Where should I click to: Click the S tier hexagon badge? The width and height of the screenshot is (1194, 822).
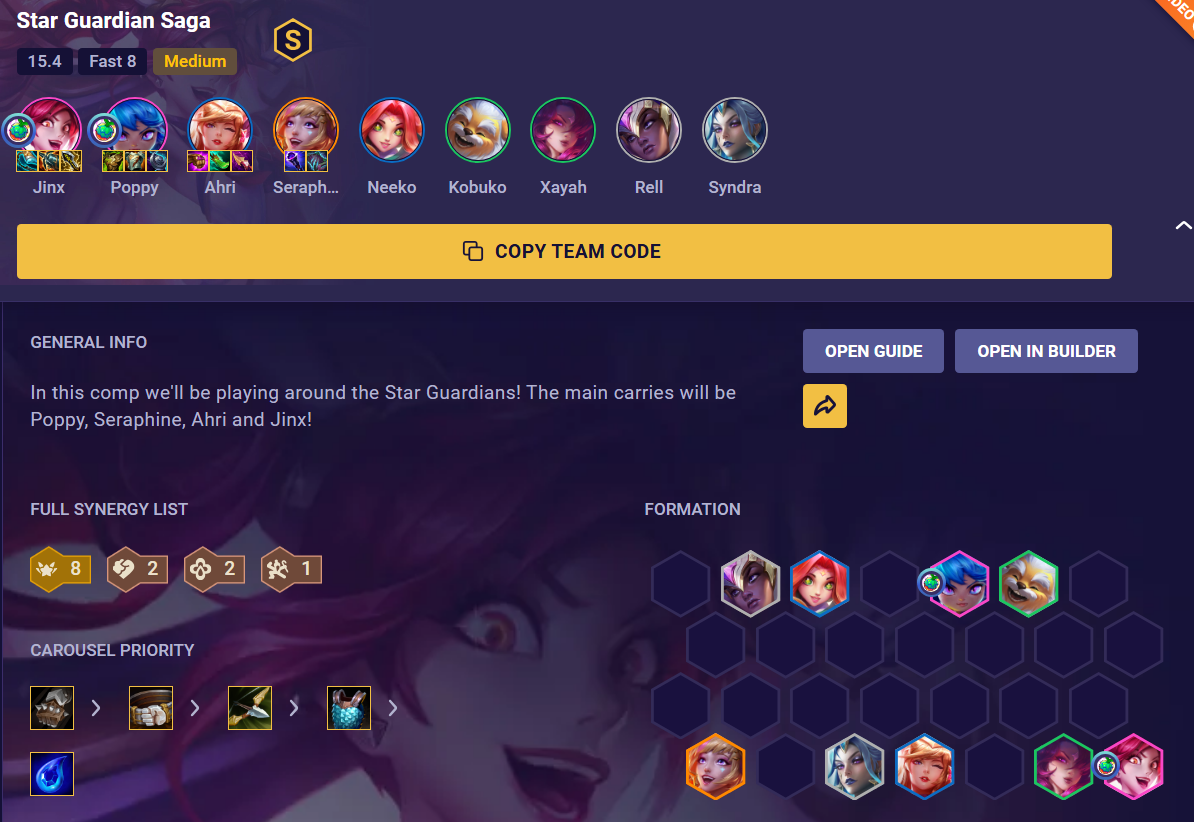(293, 40)
